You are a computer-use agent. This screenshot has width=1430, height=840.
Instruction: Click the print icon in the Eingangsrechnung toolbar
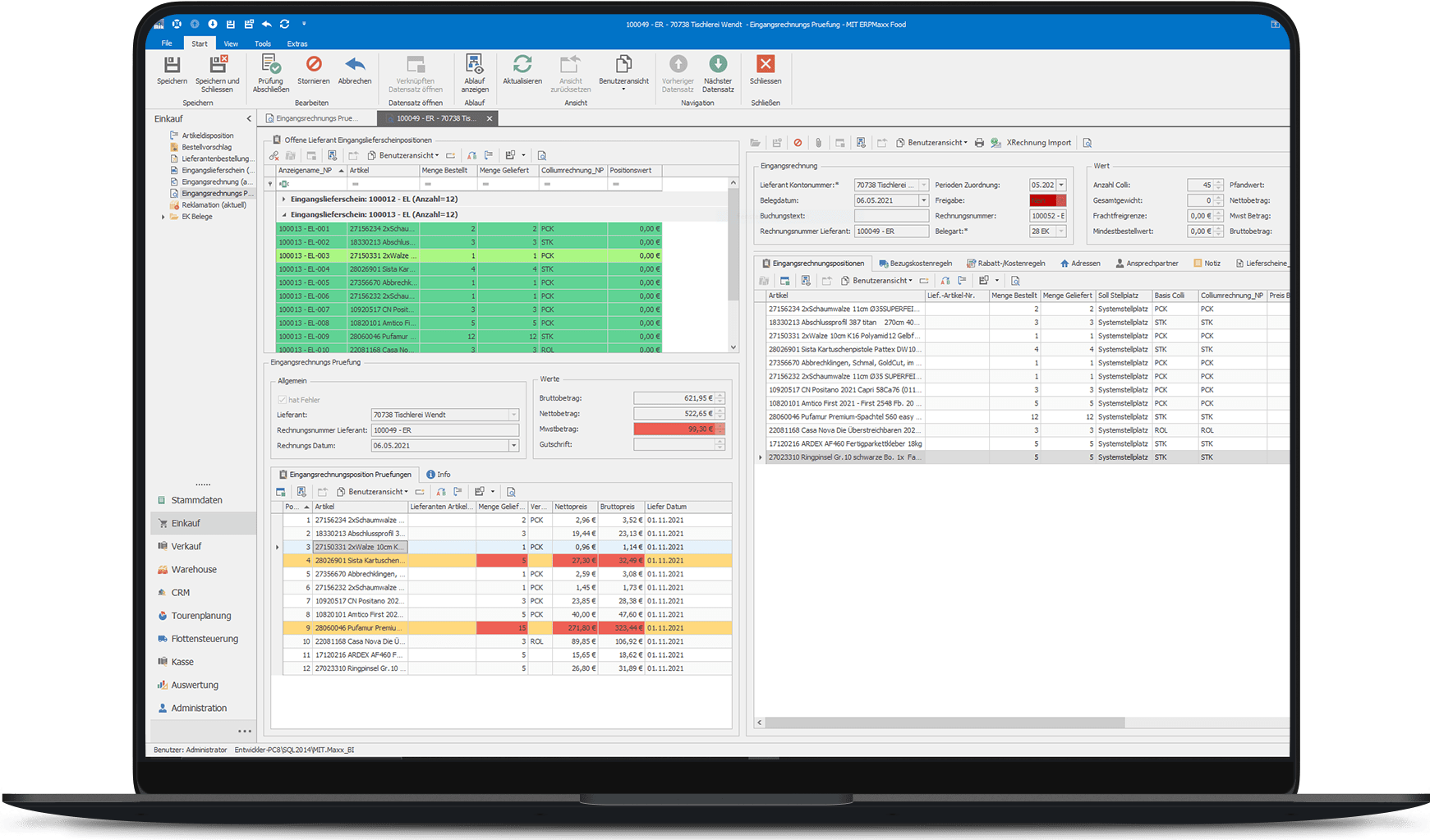977,142
